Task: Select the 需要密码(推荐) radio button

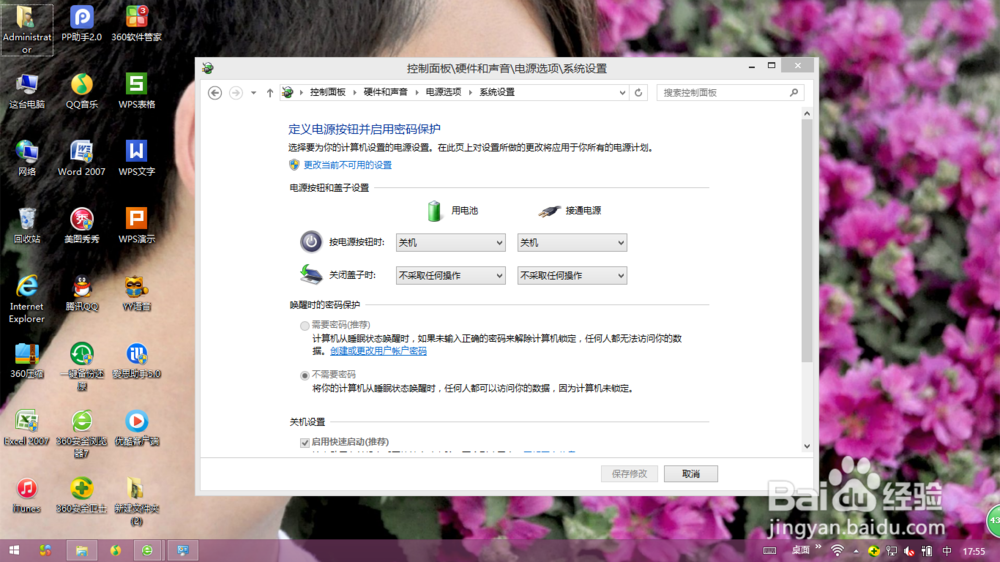Action: coord(305,325)
